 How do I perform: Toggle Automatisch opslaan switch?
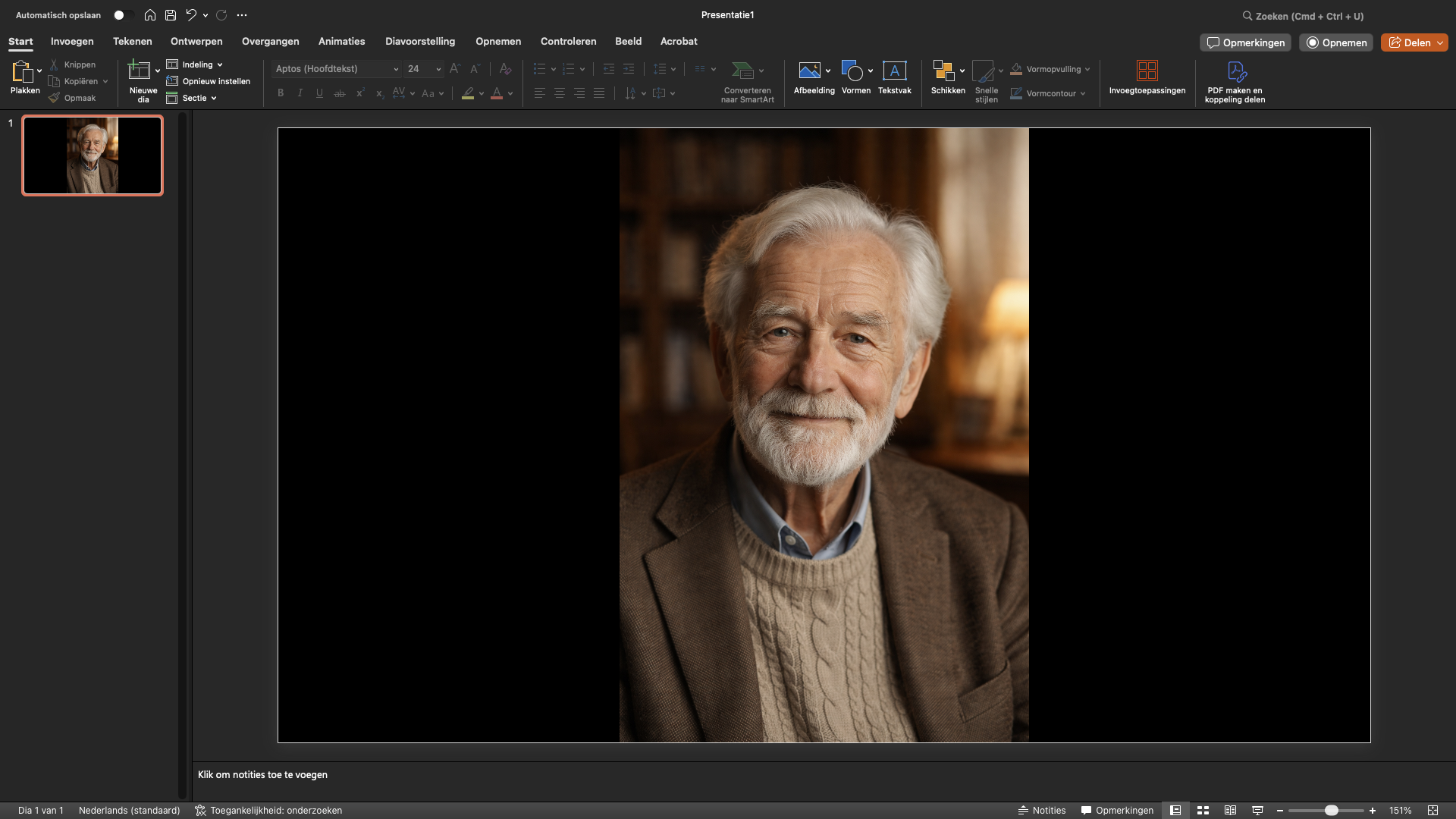click(x=124, y=14)
